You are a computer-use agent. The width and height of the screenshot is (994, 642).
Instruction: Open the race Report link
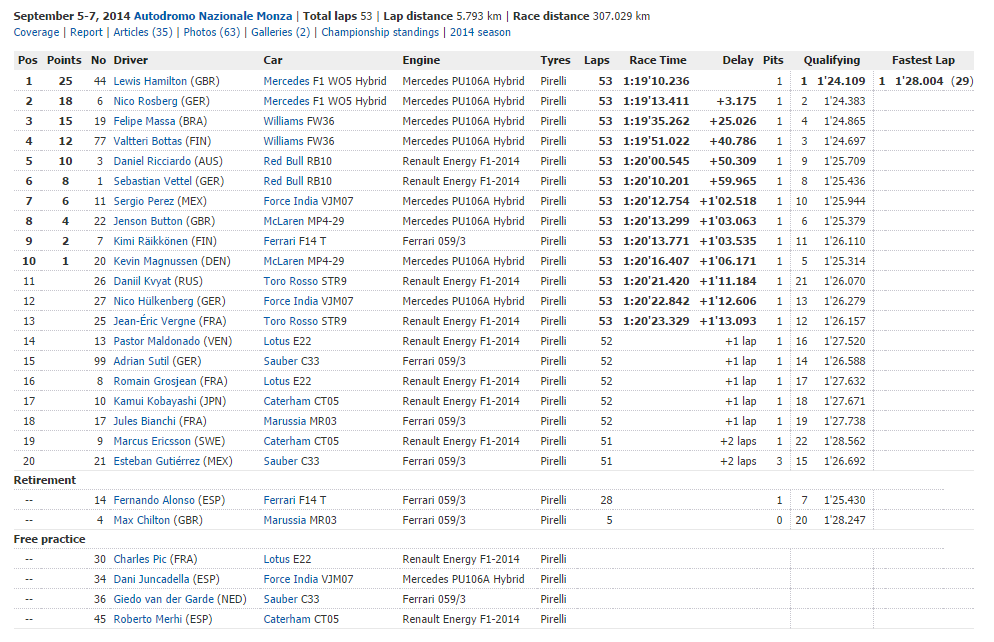click(87, 32)
